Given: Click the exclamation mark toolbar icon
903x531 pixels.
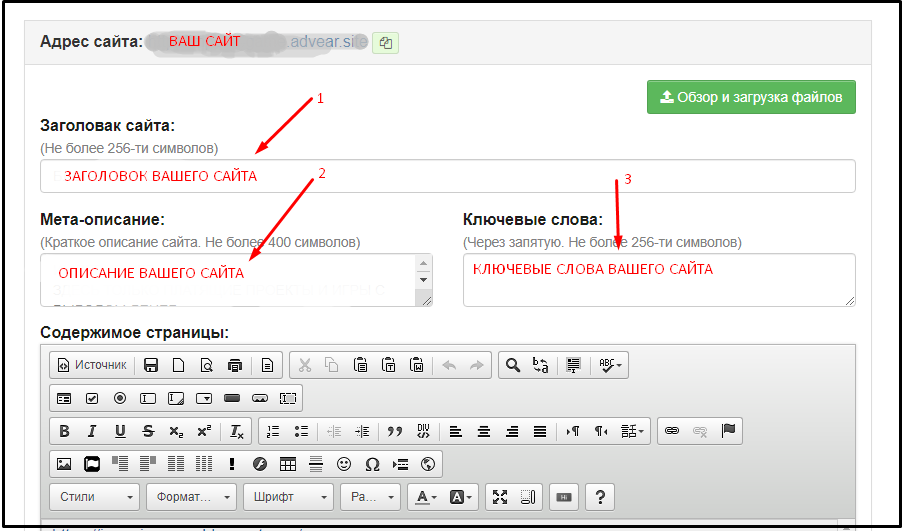Looking at the screenshot, I should pos(232,464).
